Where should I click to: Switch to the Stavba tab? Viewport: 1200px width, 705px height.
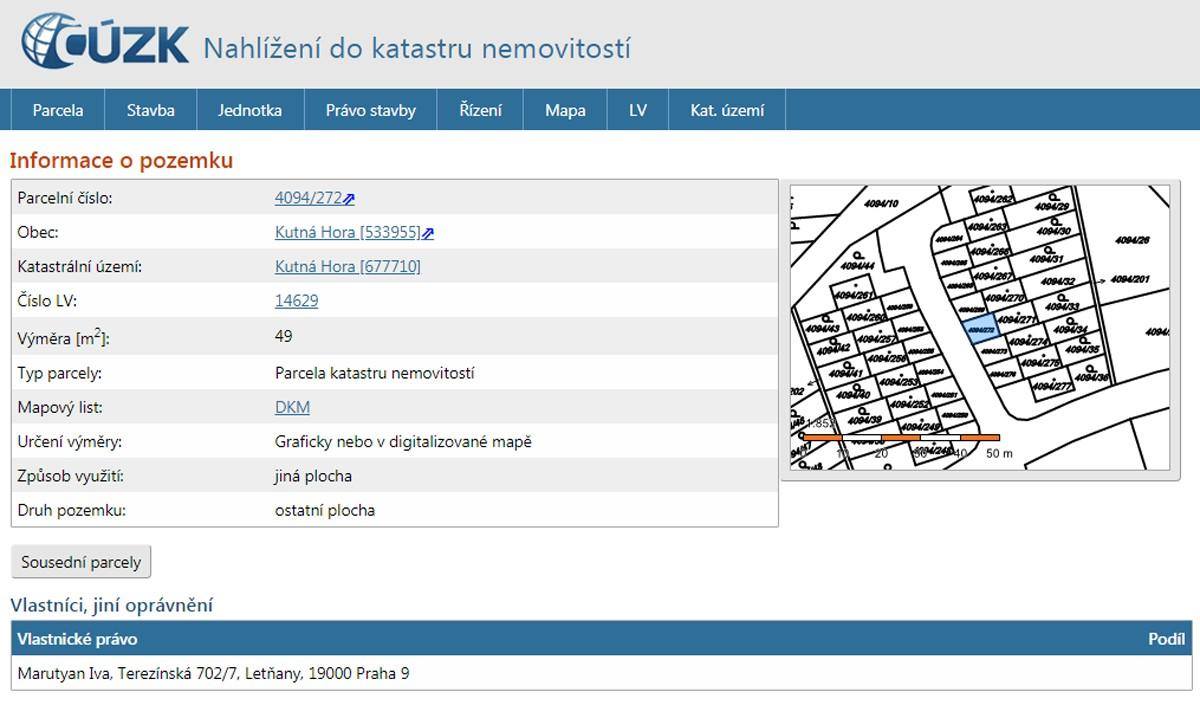pos(150,110)
